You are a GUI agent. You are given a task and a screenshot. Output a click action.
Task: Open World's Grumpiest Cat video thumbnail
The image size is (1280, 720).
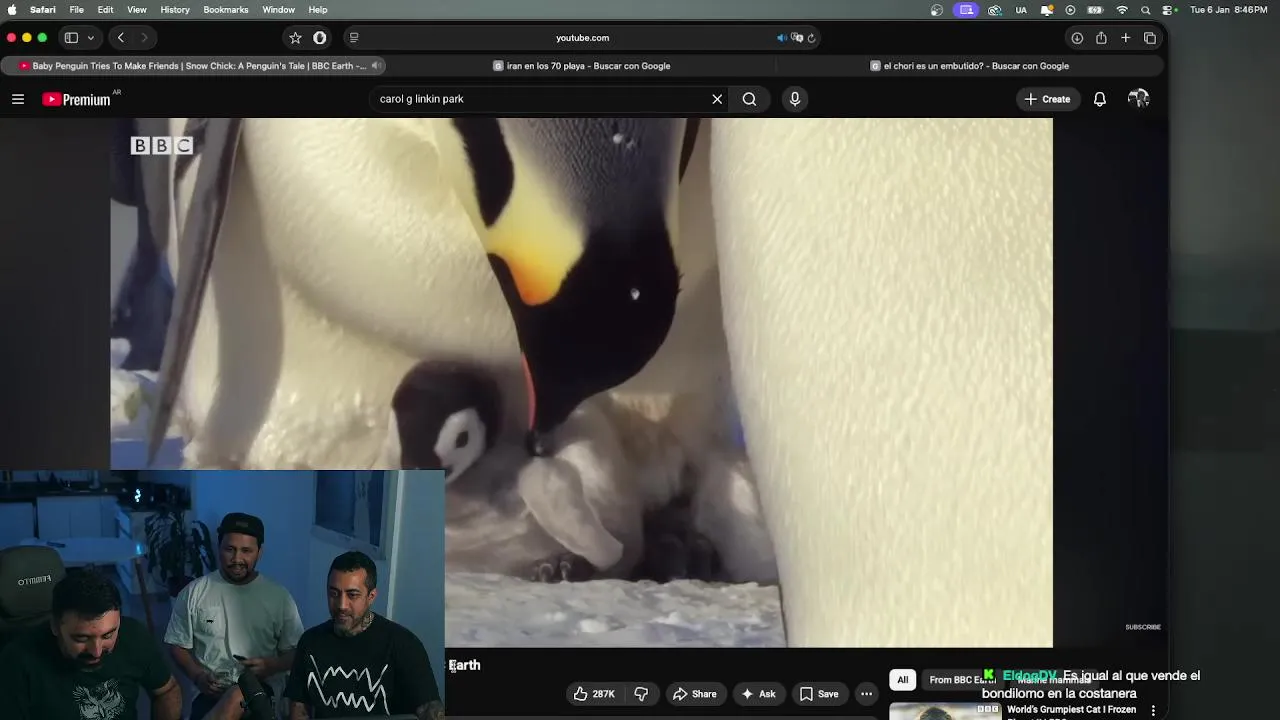[x=945, y=711]
